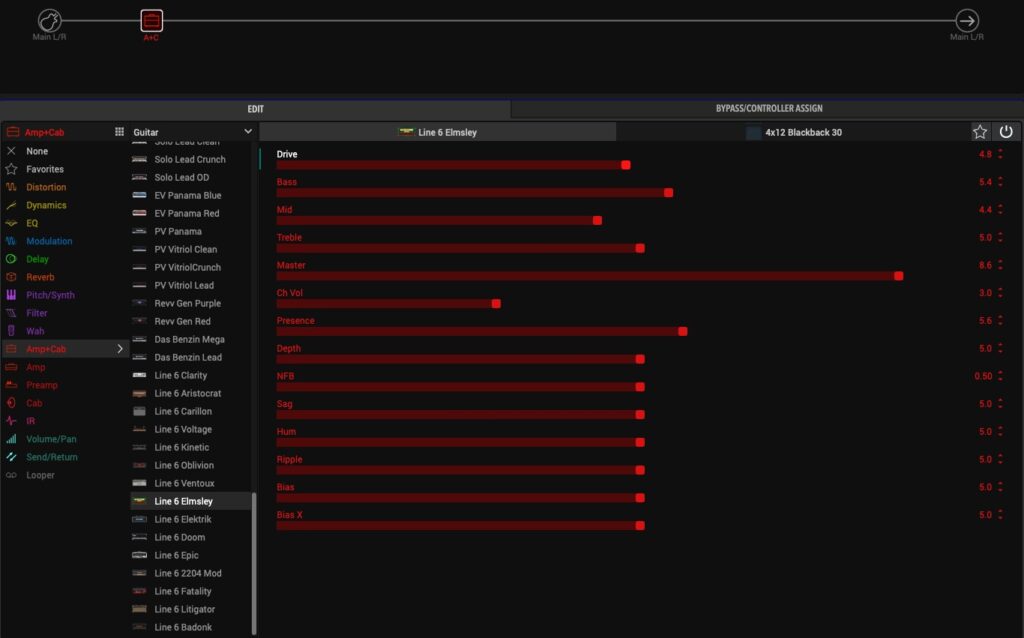Choose the Reverb category icon
Screen dimensions: 1024x638
tap(11, 277)
